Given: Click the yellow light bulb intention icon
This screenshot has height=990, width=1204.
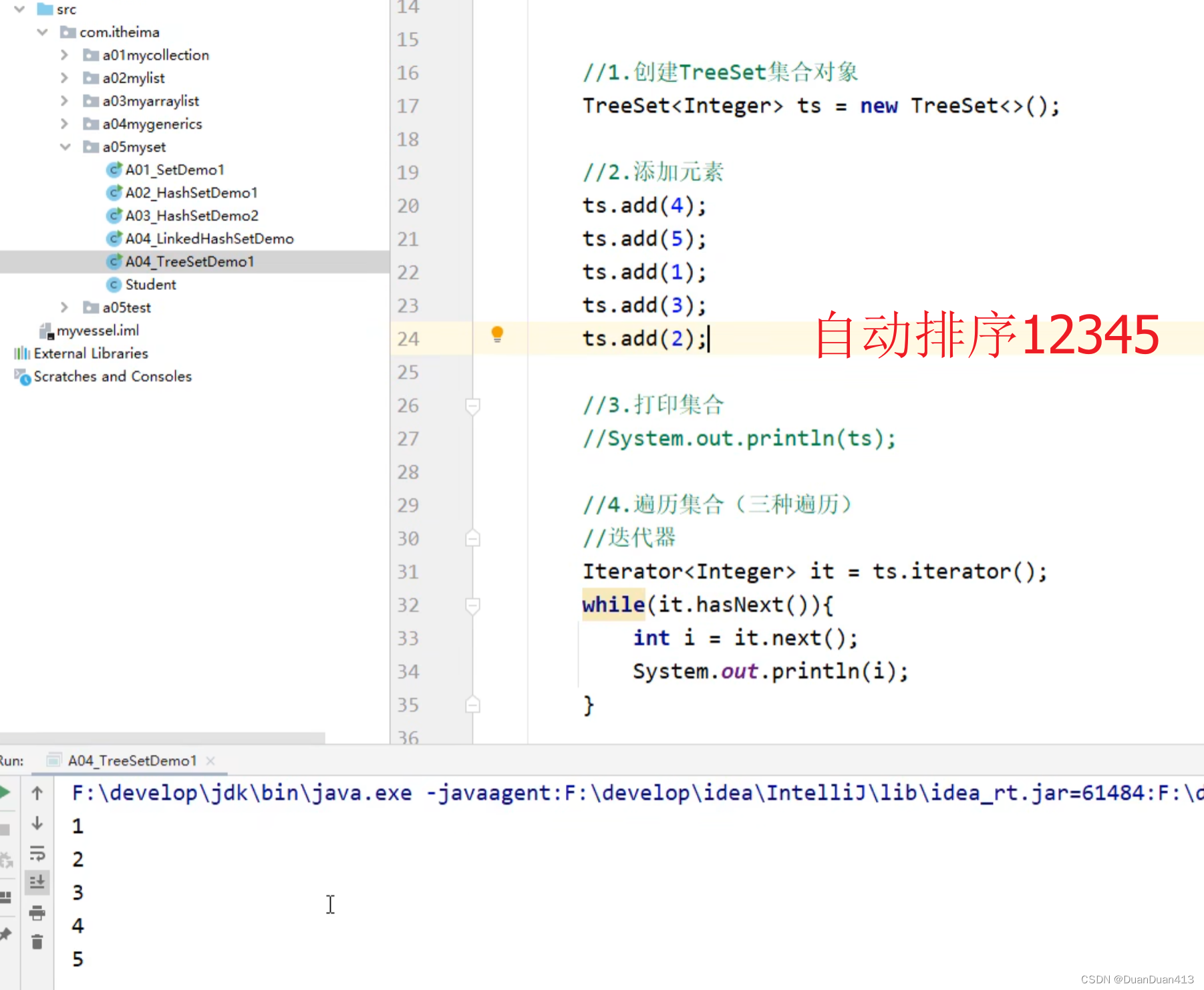Looking at the screenshot, I should pos(497,334).
